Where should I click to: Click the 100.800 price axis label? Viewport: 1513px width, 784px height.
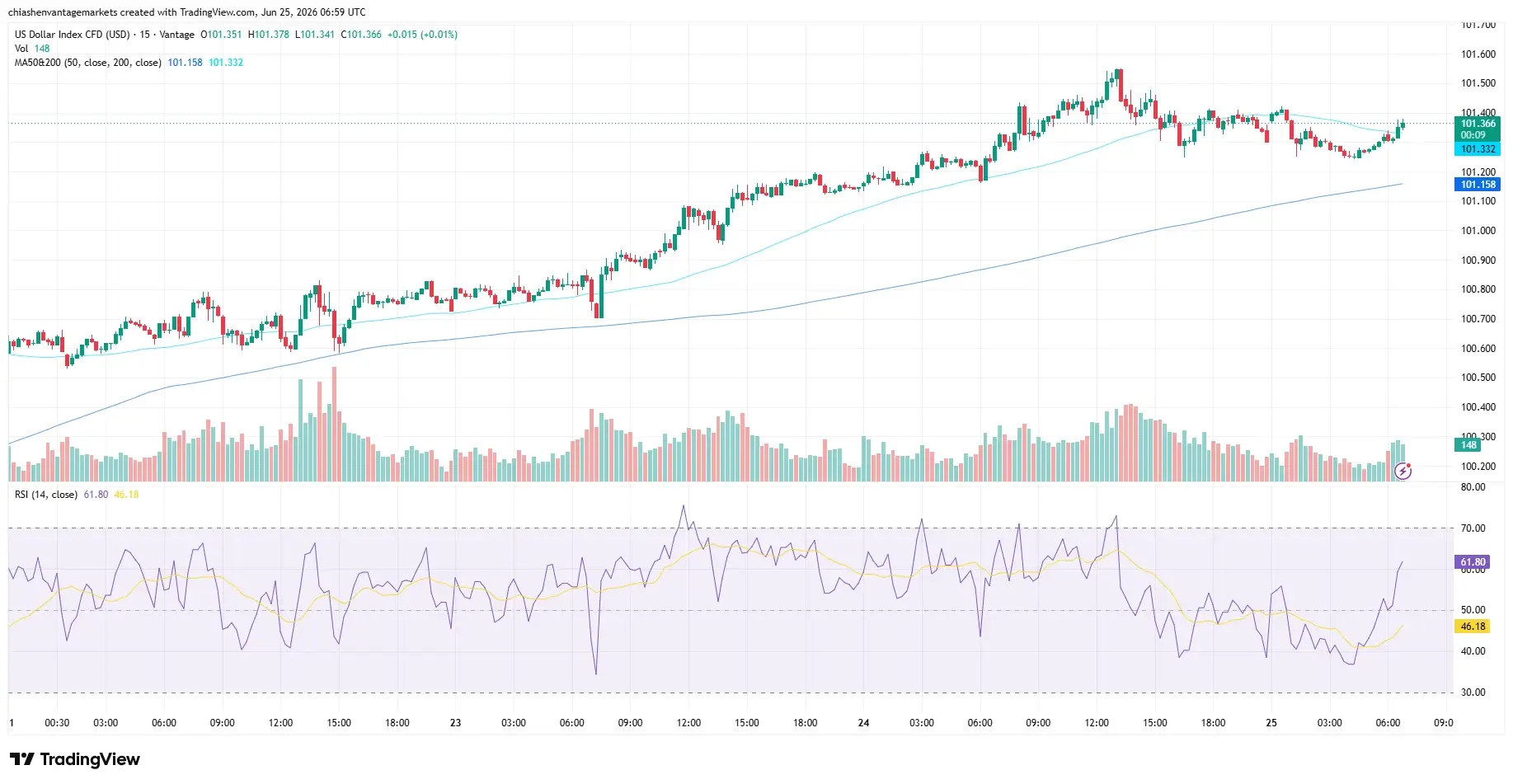point(1478,289)
